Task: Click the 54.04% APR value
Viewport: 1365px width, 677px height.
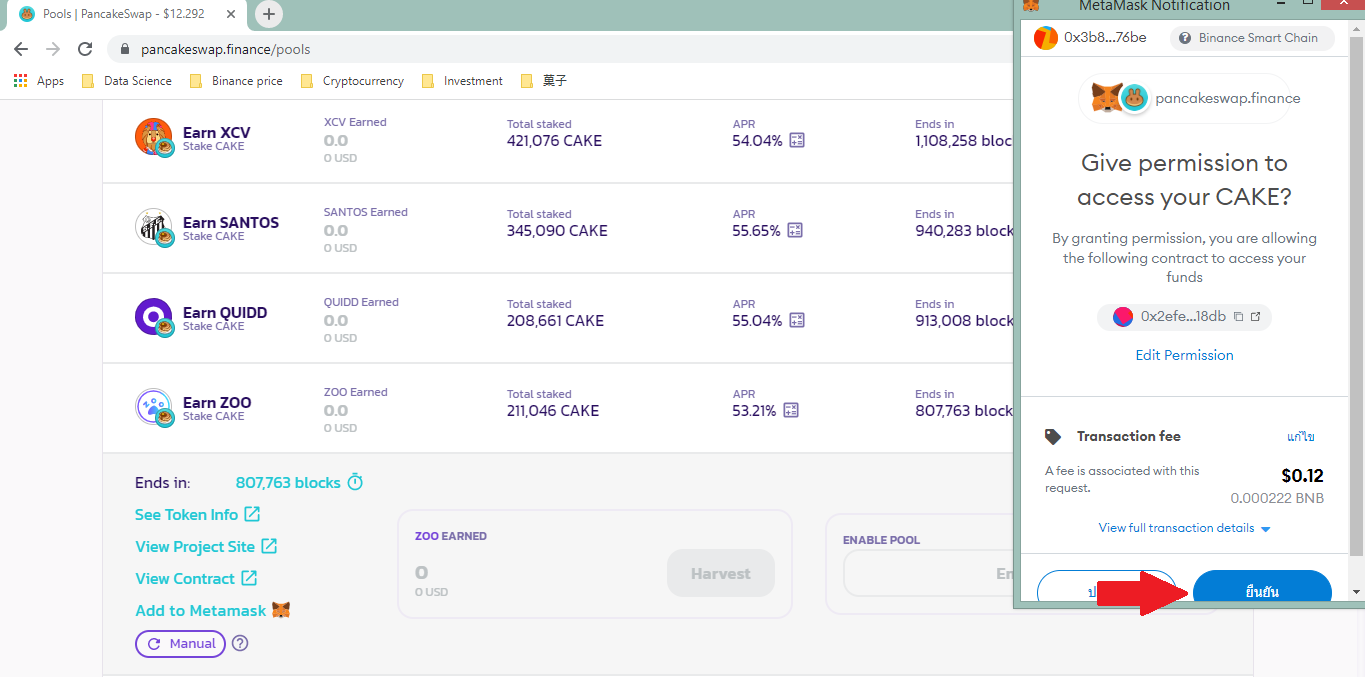Action: (x=757, y=141)
